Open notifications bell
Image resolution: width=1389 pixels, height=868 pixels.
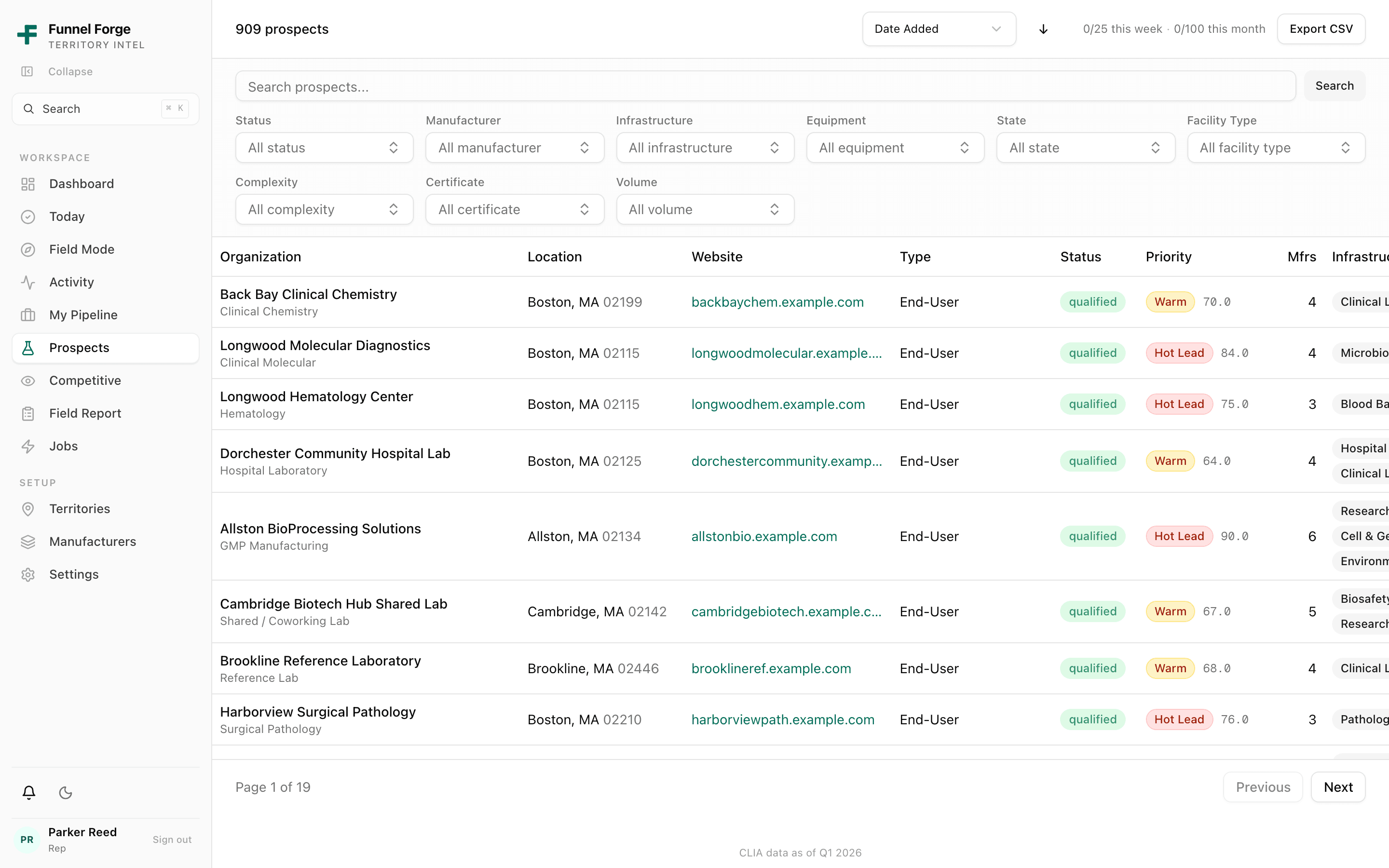[29, 792]
